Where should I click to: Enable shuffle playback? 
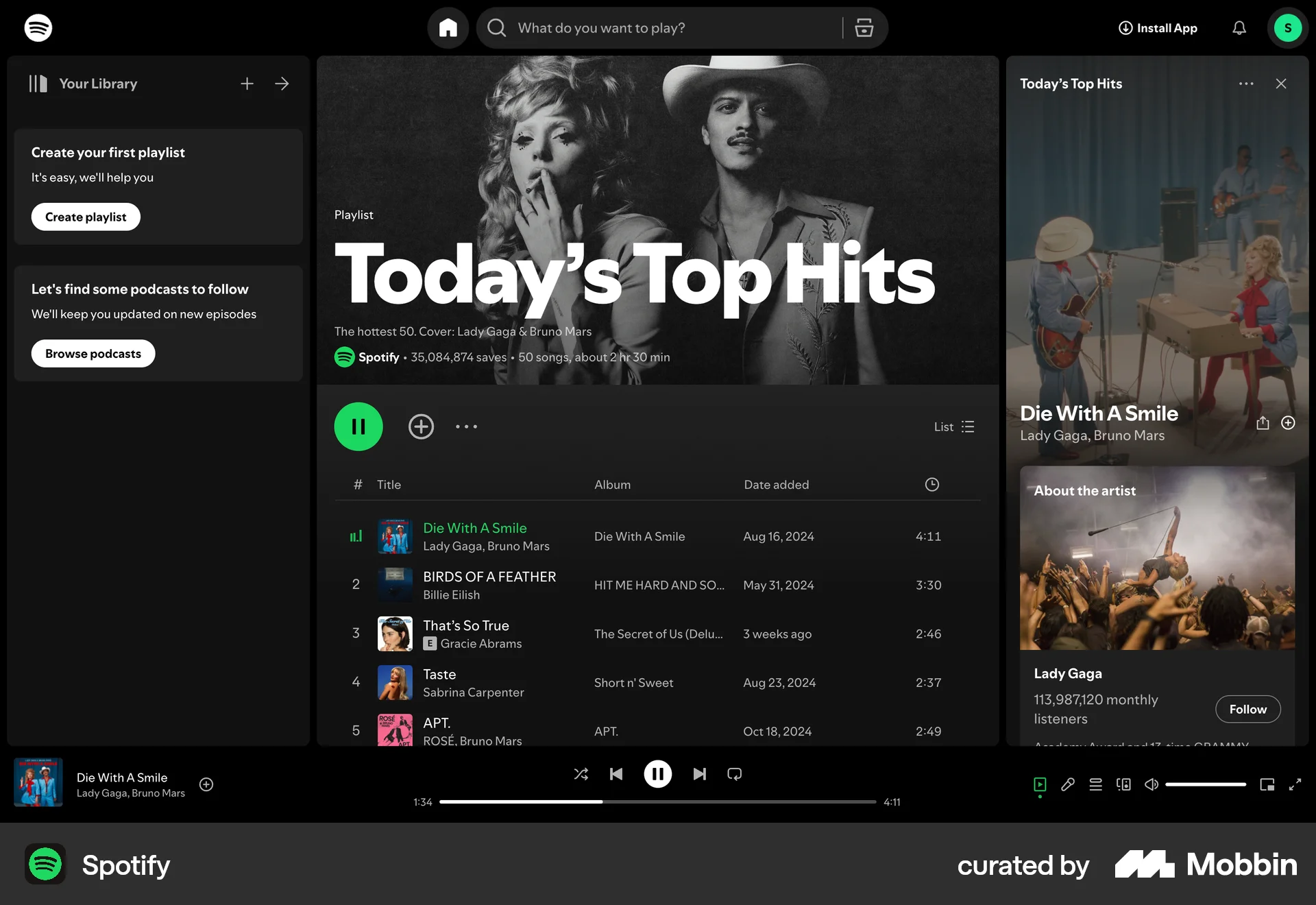581,773
